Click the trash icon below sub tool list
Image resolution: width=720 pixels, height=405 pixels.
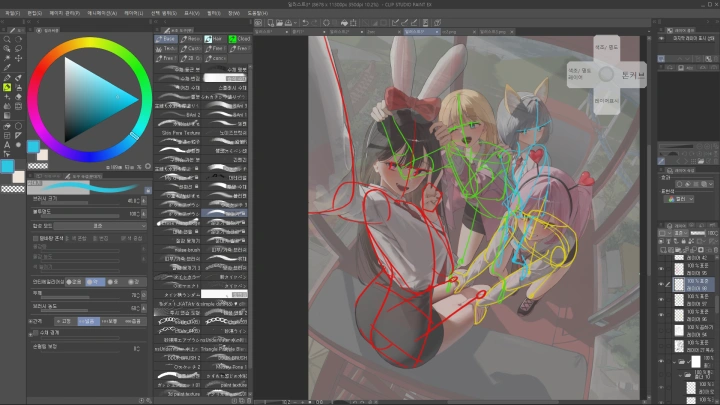[249, 401]
